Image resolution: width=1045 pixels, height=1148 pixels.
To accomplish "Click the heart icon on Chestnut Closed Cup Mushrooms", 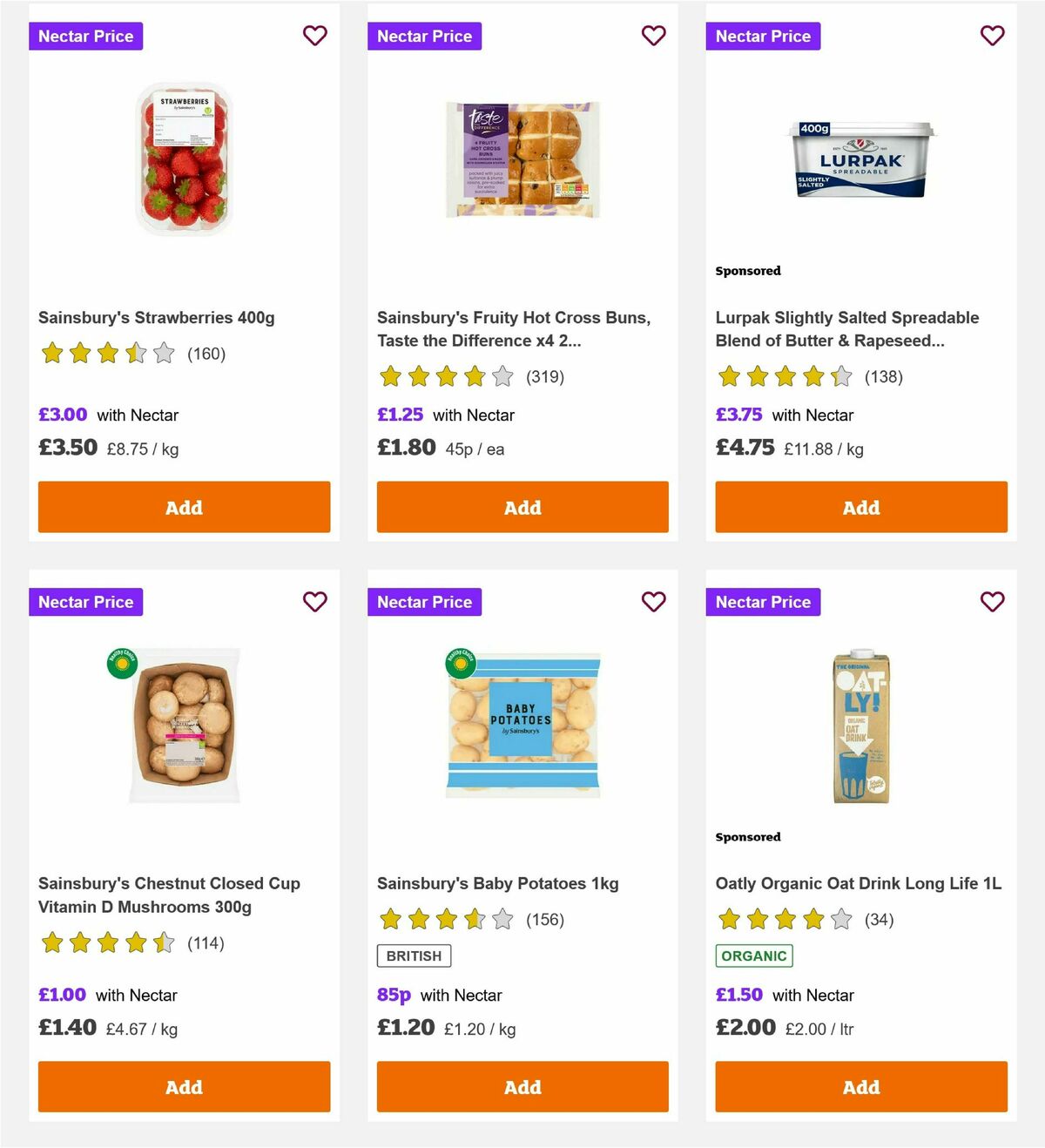I will 314,601.
